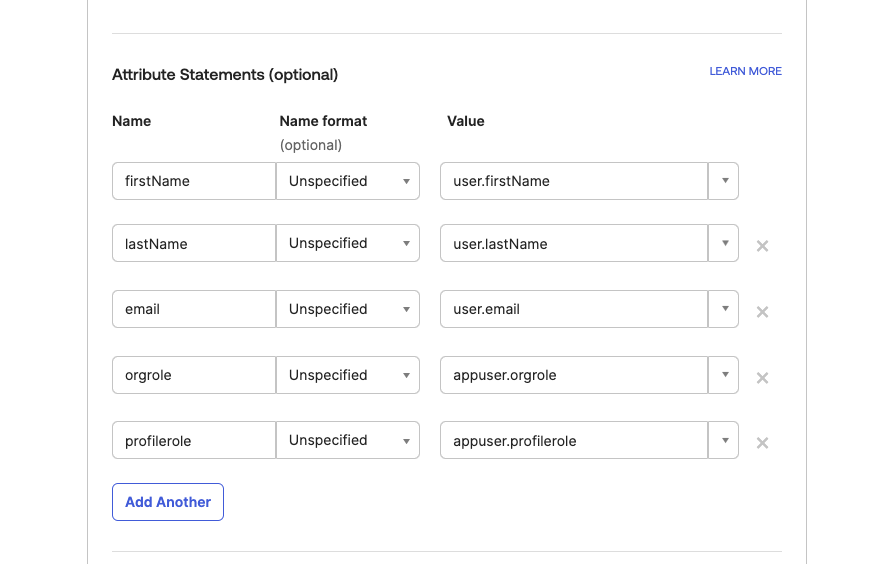Click the firstName name input field

(x=193, y=181)
